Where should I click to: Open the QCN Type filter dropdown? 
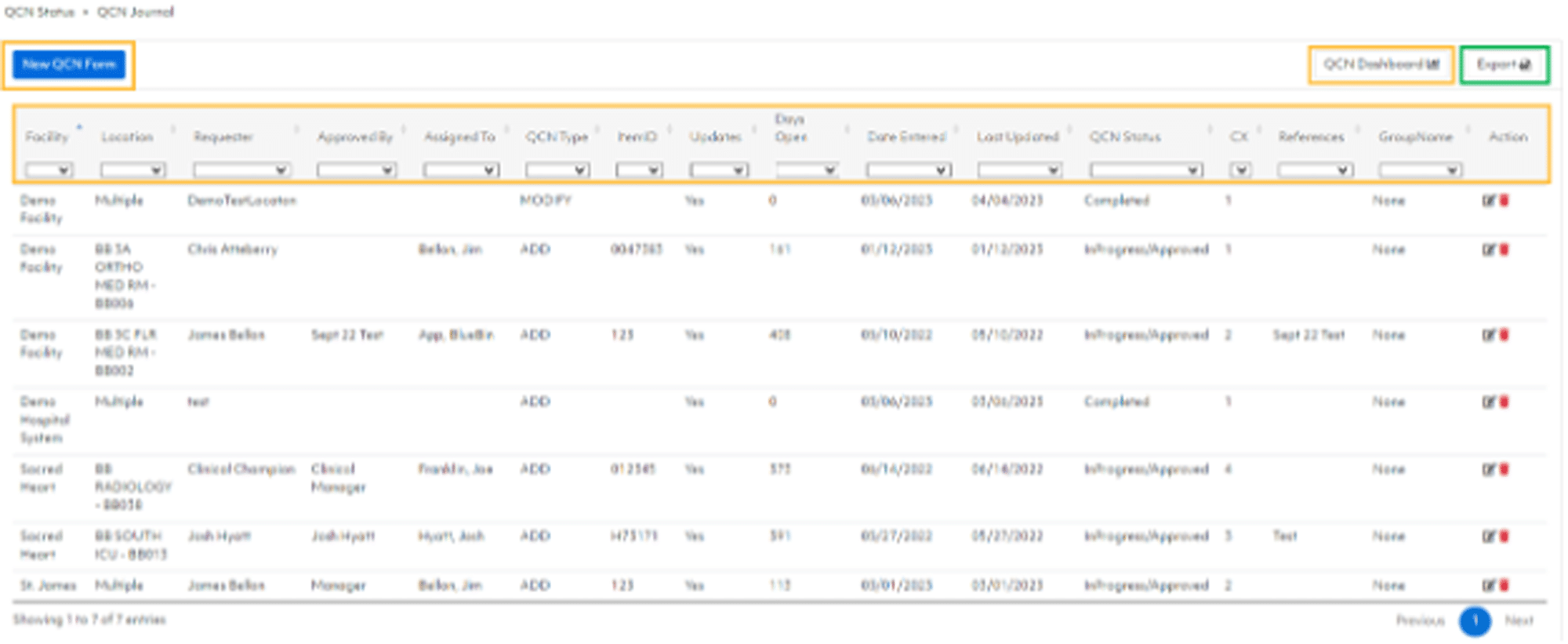pos(557,169)
